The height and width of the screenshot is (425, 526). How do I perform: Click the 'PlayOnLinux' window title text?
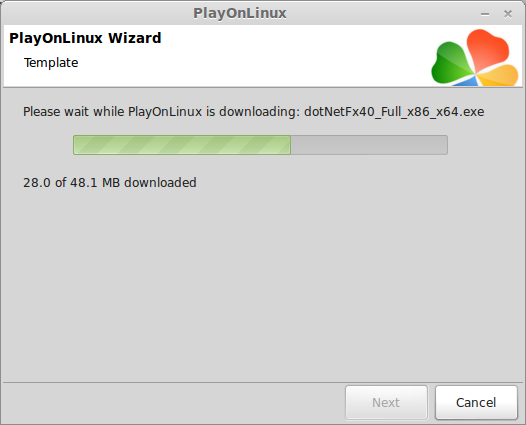pos(240,13)
